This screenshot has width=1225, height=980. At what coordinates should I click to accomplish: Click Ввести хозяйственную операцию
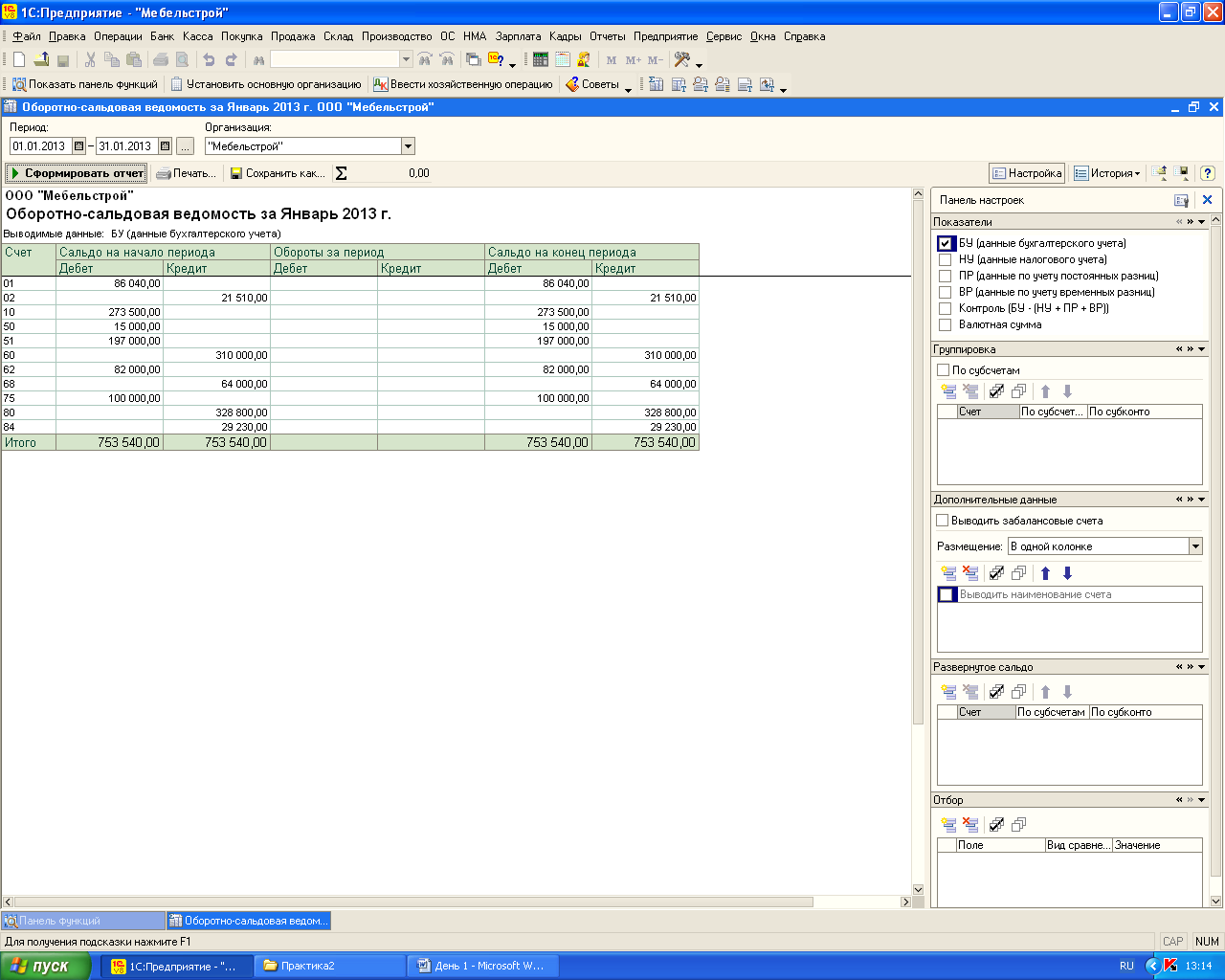coord(463,84)
